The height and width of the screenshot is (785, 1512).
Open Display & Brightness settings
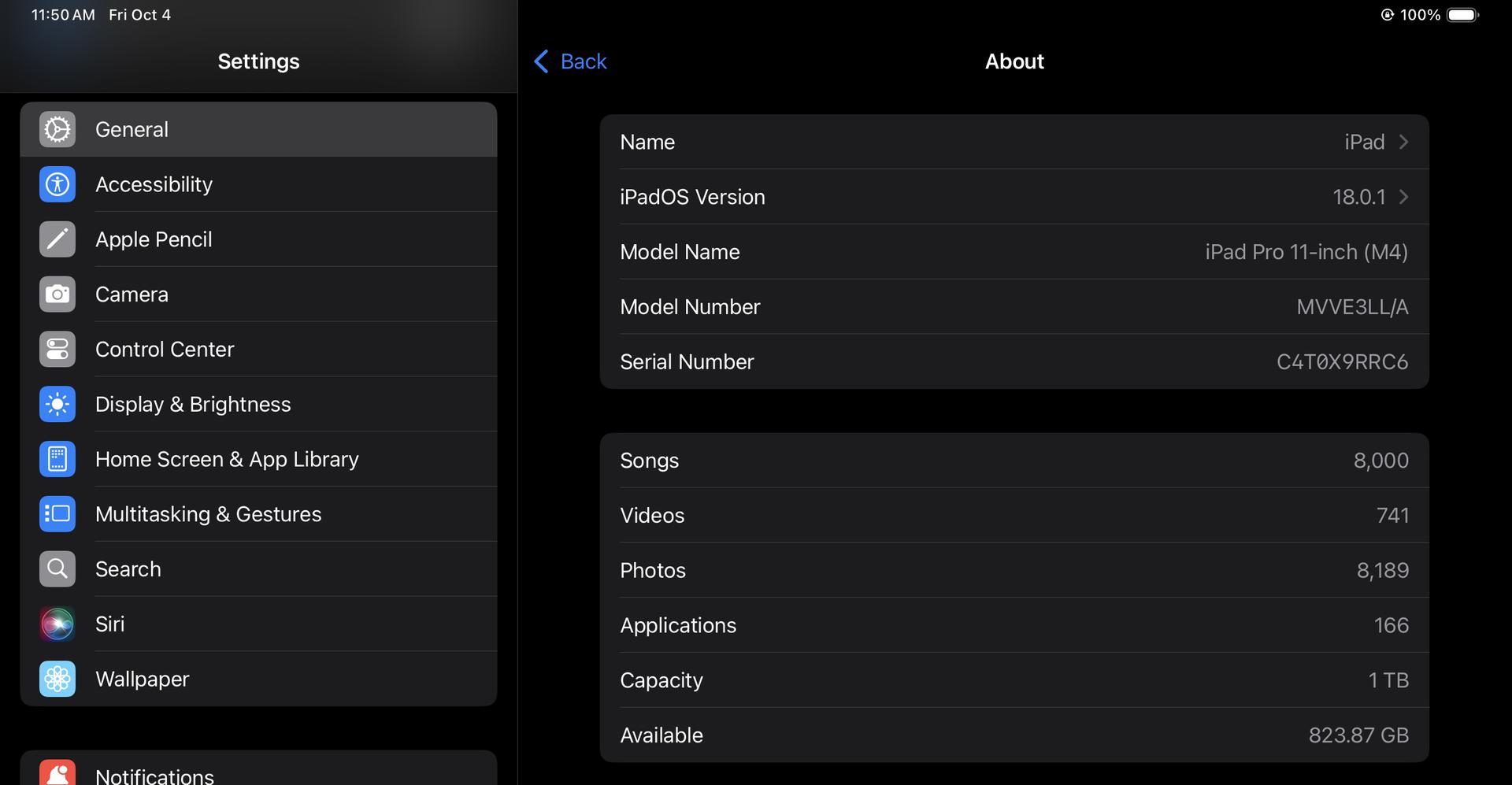point(258,404)
